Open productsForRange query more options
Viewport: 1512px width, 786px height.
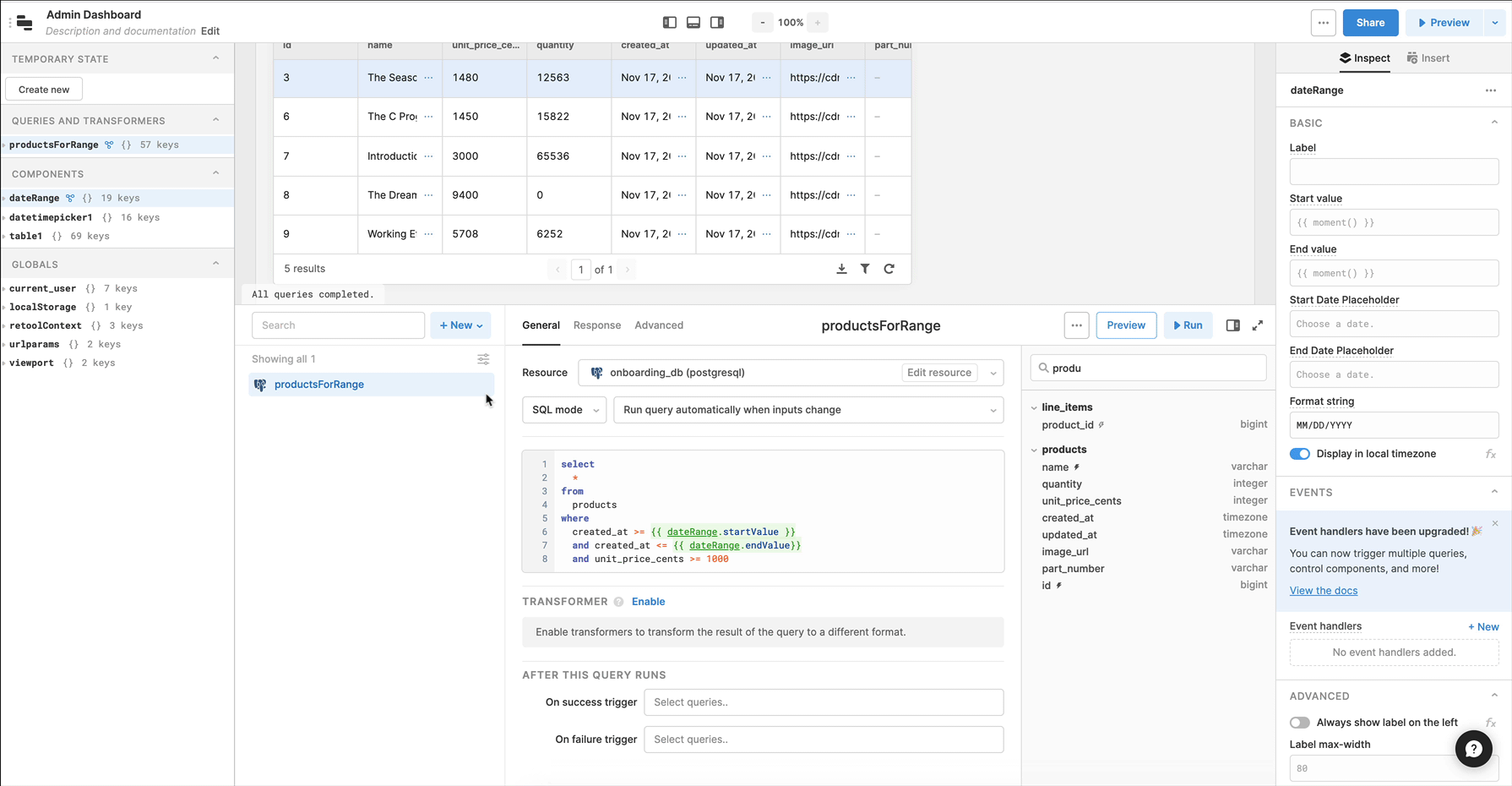1076,325
